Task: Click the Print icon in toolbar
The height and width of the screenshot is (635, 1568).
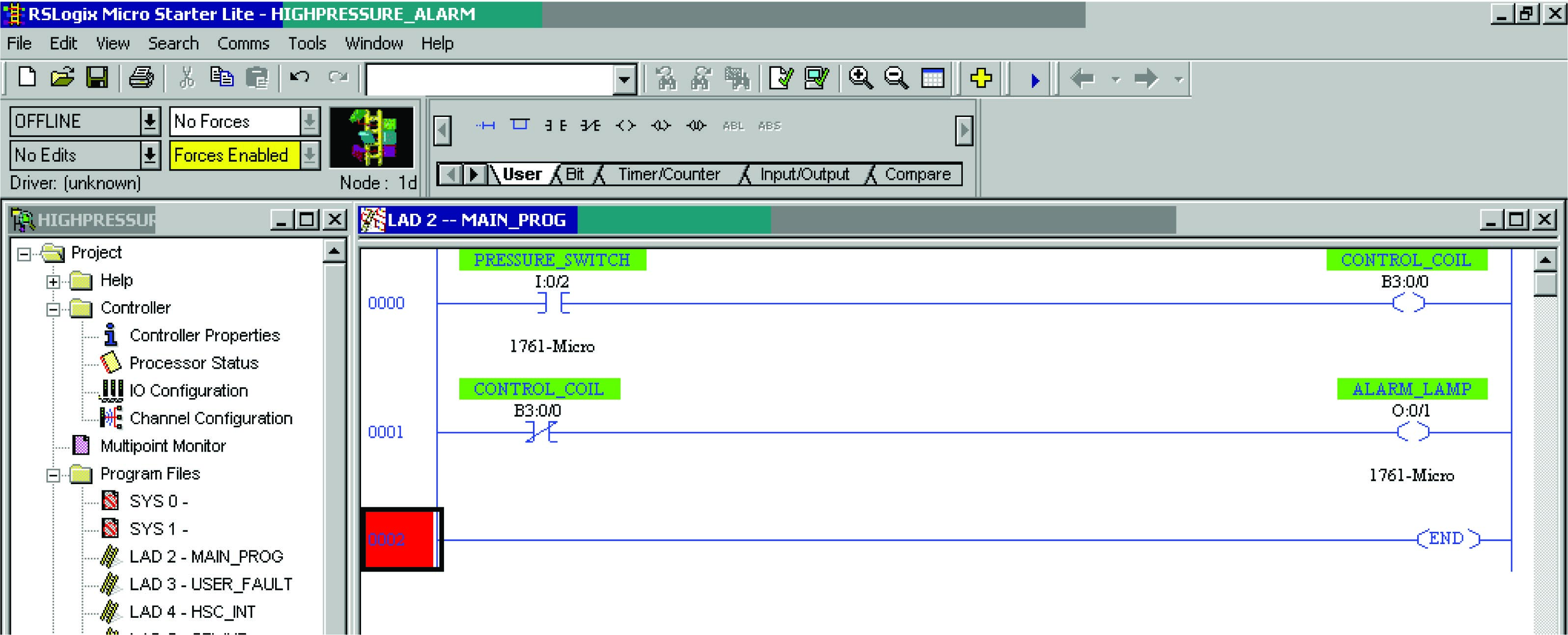Action: 141,78
